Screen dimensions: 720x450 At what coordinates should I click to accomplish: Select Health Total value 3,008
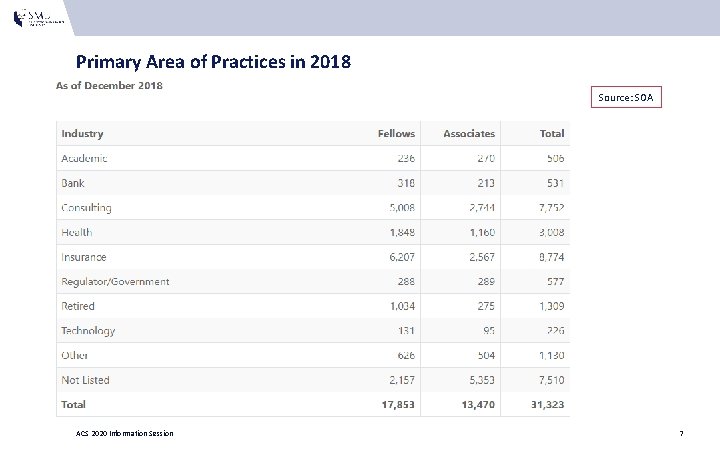(551, 232)
